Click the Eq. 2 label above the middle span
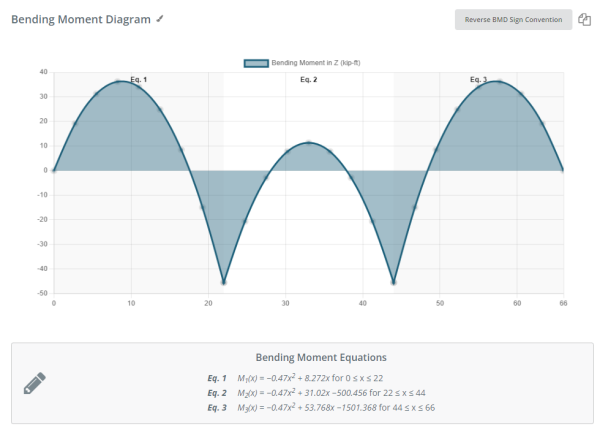 click(x=308, y=79)
